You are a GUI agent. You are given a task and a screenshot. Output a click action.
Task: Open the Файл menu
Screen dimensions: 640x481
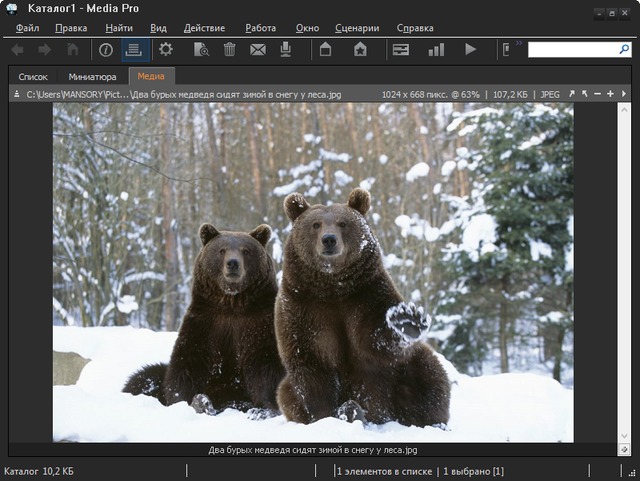27,28
